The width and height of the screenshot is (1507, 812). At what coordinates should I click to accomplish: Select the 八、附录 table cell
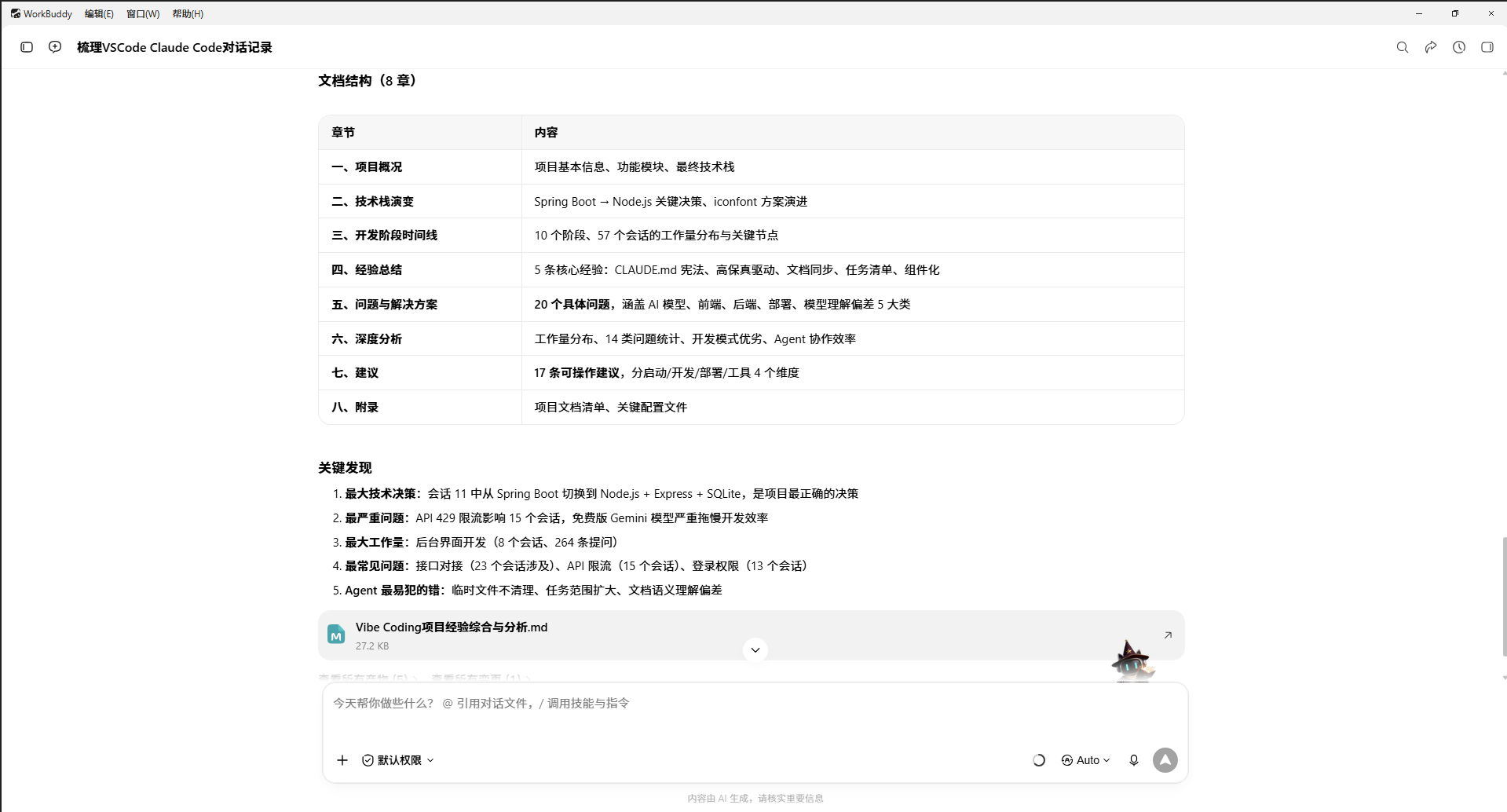click(x=420, y=408)
